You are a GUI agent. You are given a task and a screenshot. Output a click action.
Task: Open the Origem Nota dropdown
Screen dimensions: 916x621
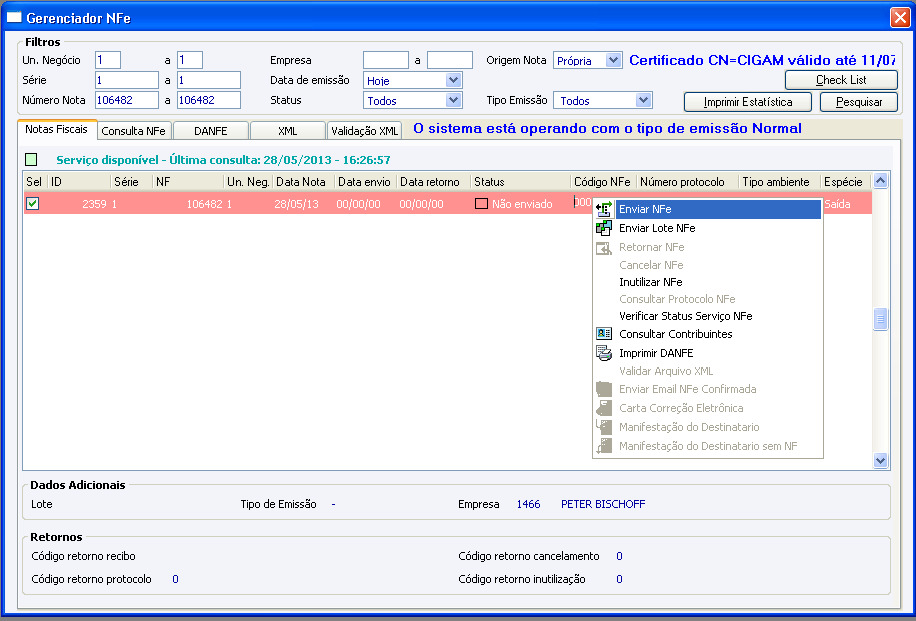pyautogui.click(x=613, y=60)
